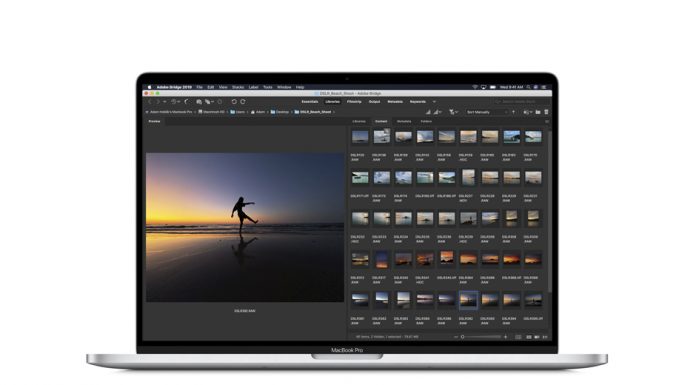Open Spotlight search icon in menu bar
The height and width of the screenshot is (385, 696).
click(528, 87)
